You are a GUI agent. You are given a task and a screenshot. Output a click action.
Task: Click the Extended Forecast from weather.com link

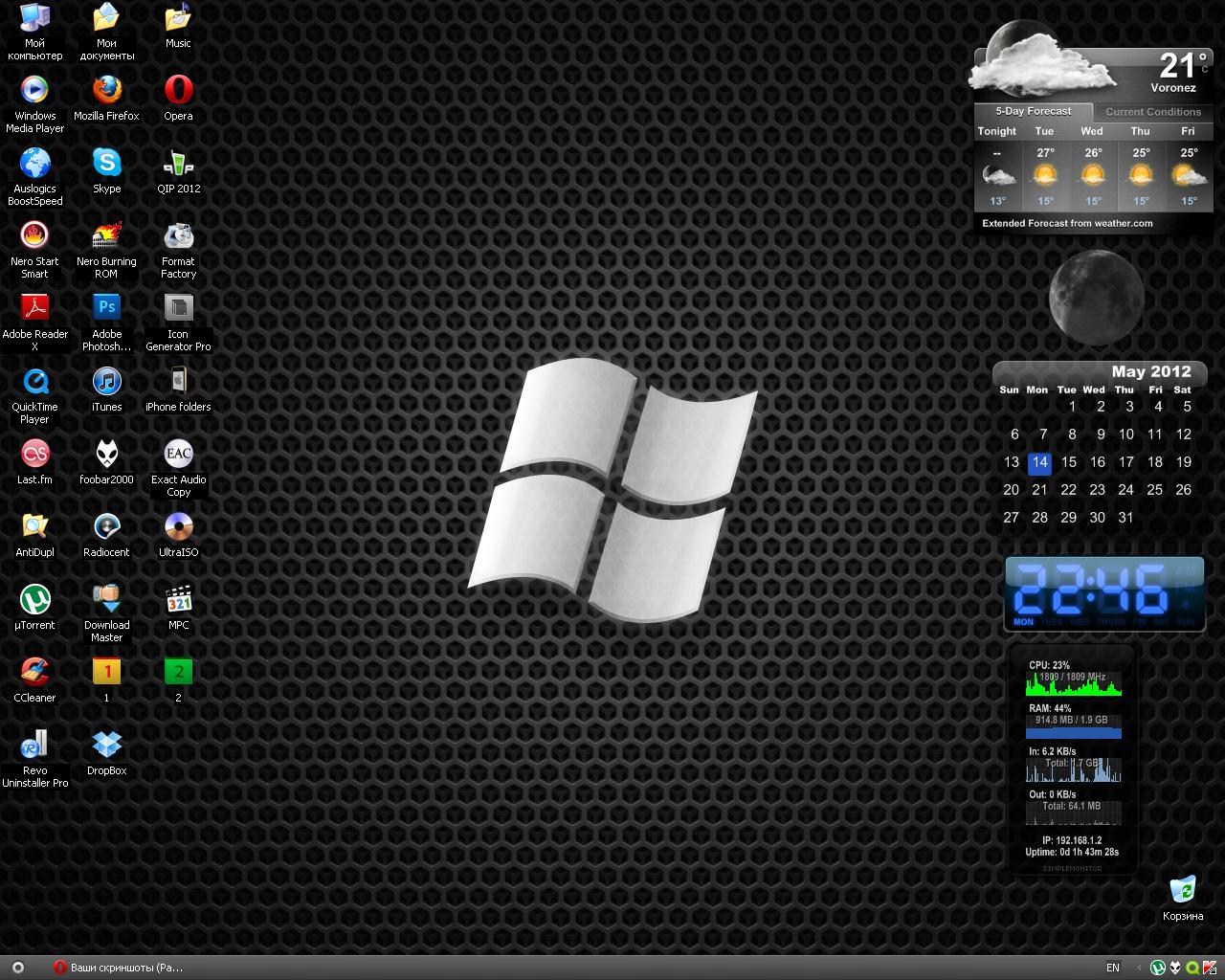1067,223
